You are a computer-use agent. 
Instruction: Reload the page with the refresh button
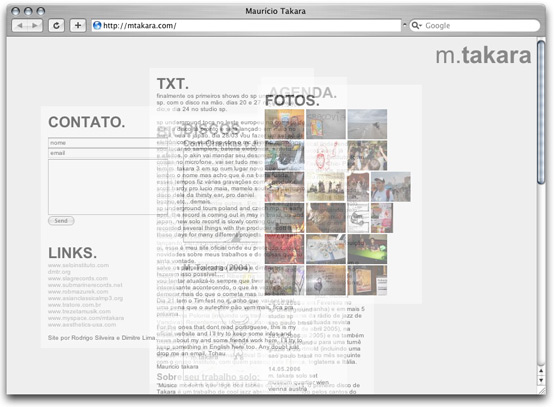56,25
